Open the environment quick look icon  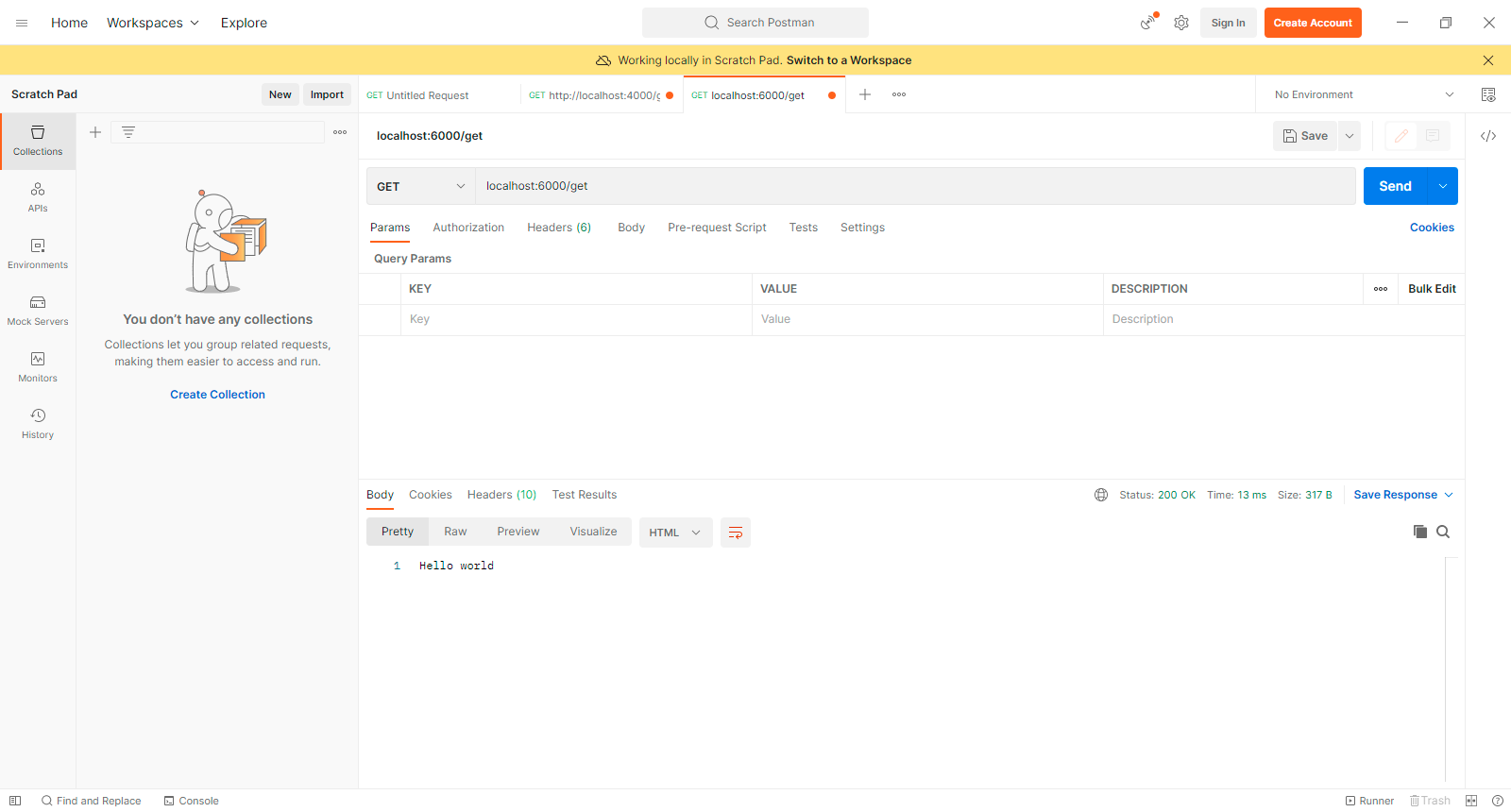1488,94
